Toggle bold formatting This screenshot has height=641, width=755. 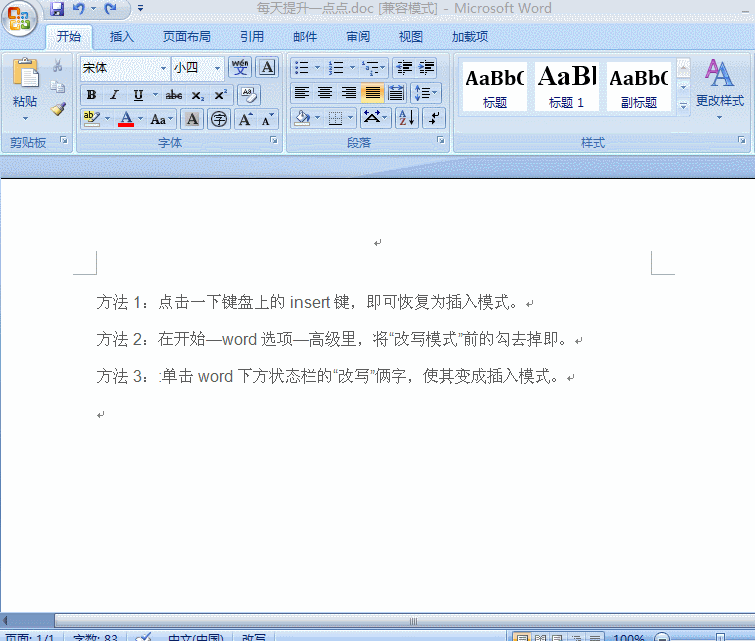click(x=91, y=95)
